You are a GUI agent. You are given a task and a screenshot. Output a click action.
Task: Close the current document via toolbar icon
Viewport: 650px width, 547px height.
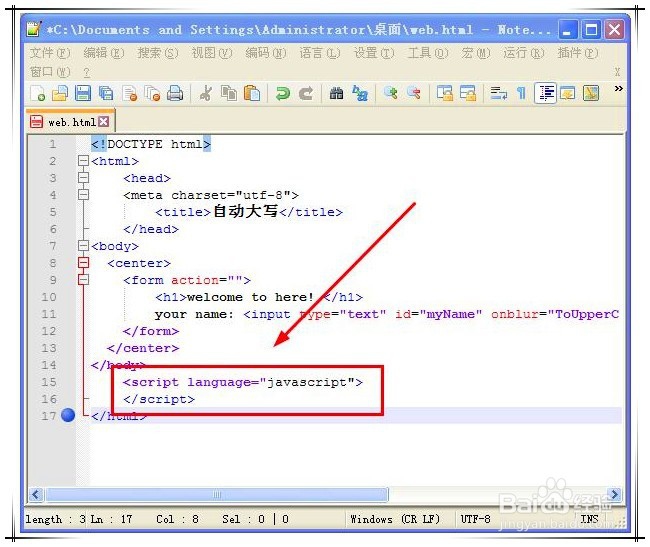point(130,93)
